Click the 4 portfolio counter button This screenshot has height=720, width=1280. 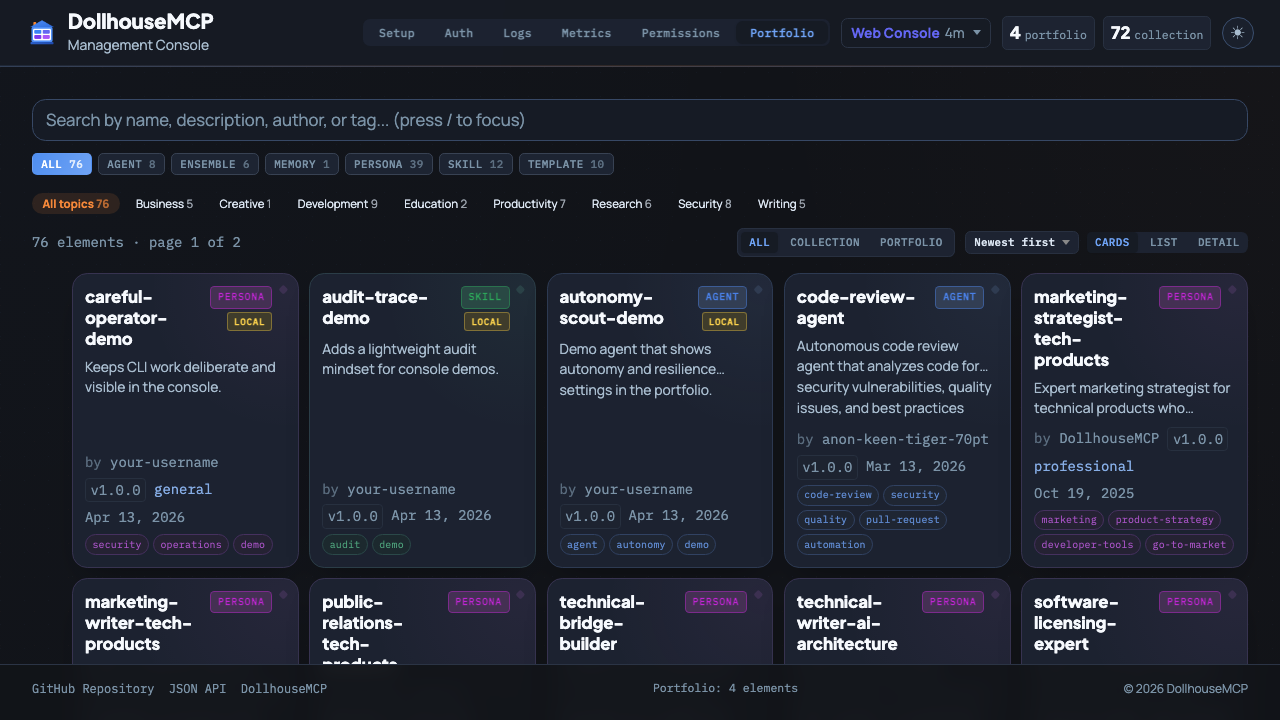pyautogui.click(x=1048, y=33)
